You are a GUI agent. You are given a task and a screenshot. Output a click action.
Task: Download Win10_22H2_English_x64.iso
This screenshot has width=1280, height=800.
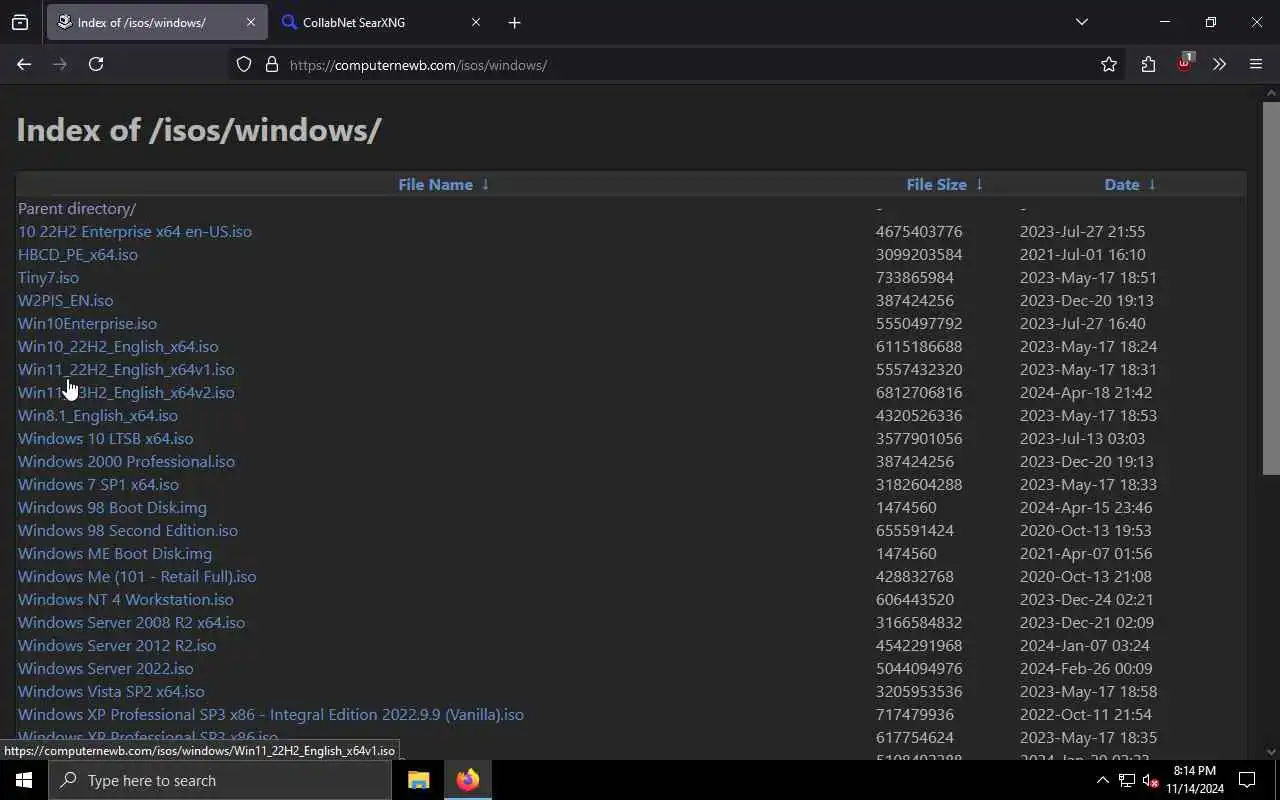pos(118,346)
